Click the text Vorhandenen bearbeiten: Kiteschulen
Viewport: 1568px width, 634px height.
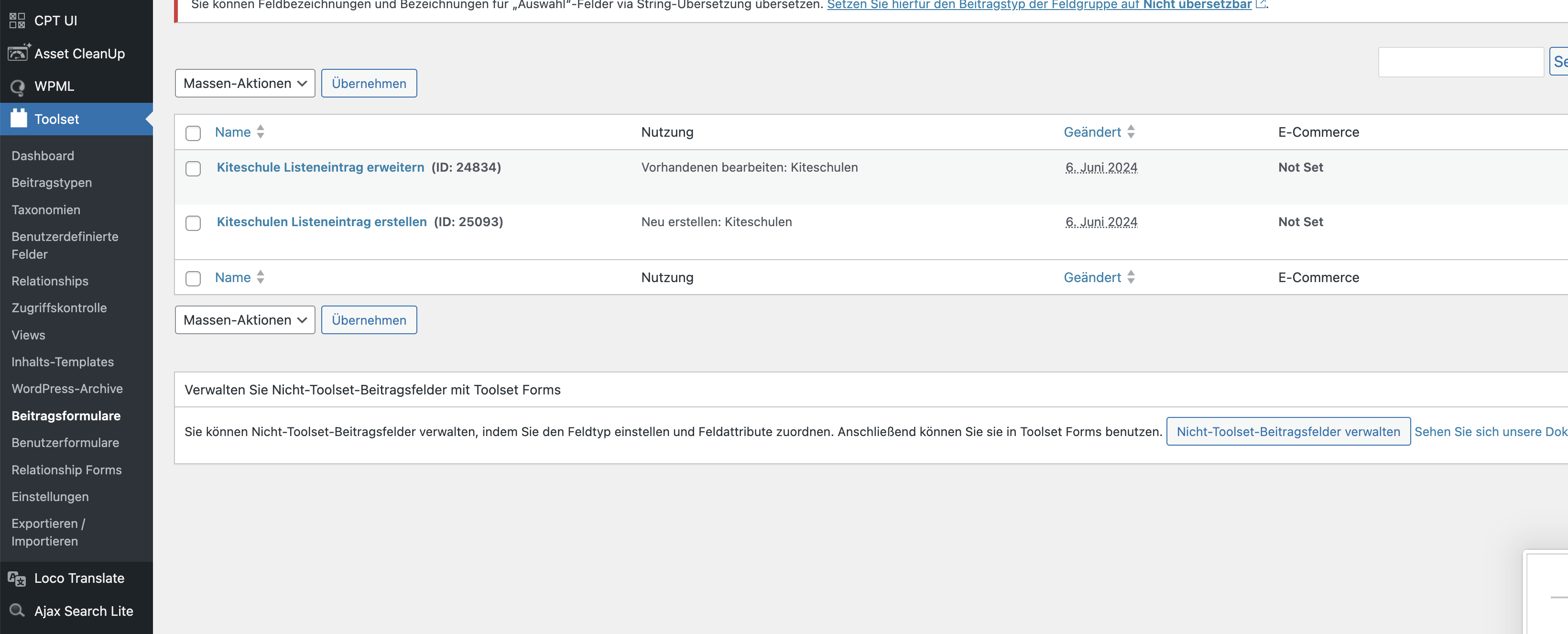(749, 167)
